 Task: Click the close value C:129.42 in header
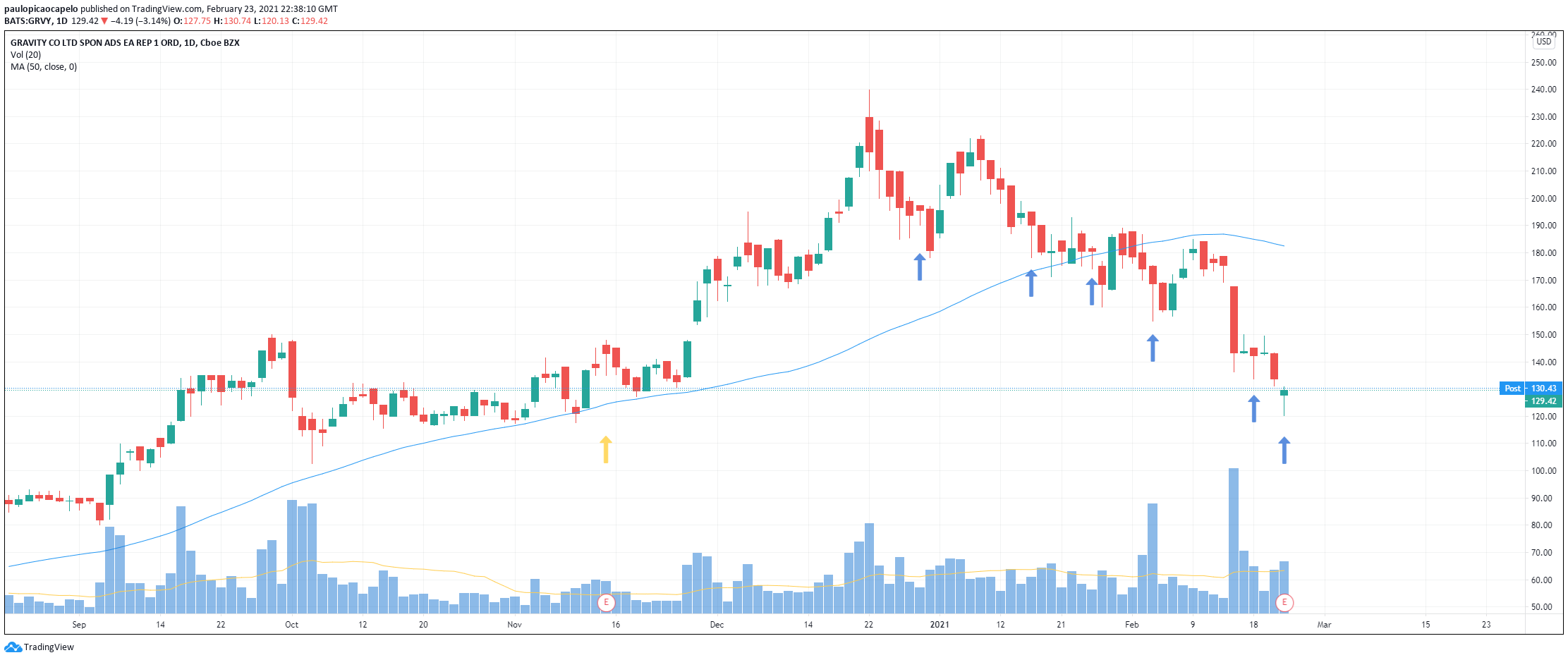(x=310, y=21)
